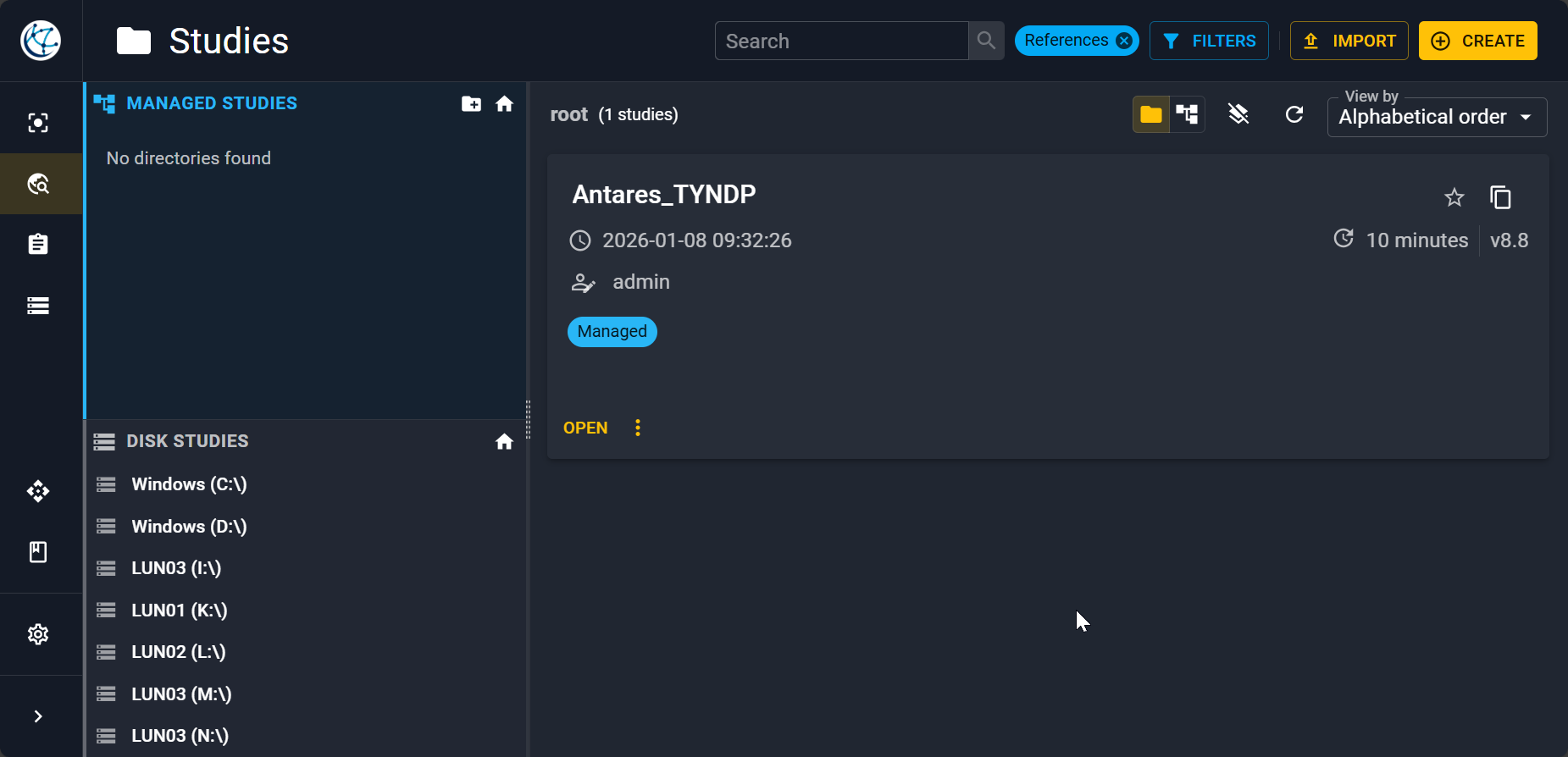This screenshot has height=757, width=1568.
Task: Click the CREATE study button
Action: [x=1478, y=41]
